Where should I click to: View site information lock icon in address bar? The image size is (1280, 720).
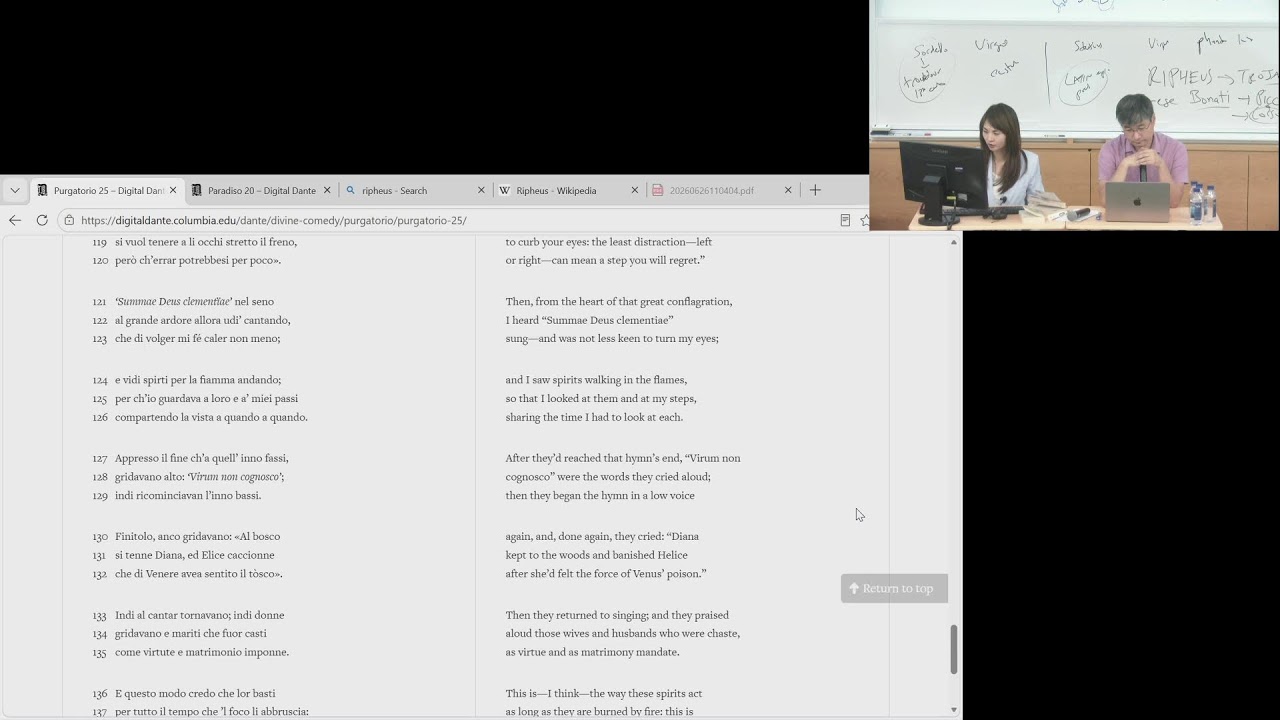pyautogui.click(x=68, y=220)
